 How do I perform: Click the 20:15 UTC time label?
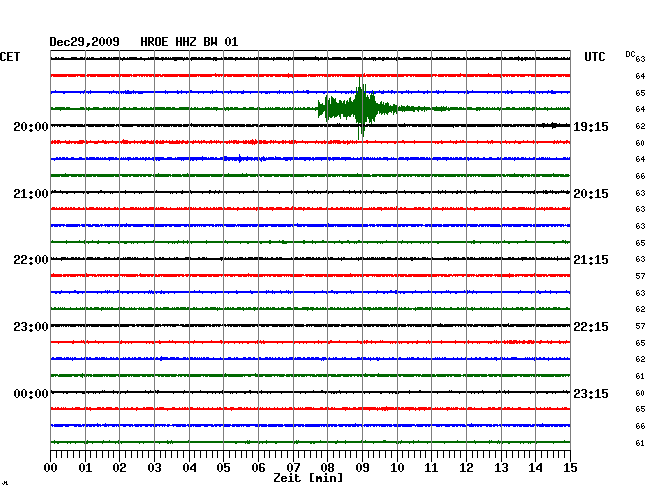pos(591,194)
